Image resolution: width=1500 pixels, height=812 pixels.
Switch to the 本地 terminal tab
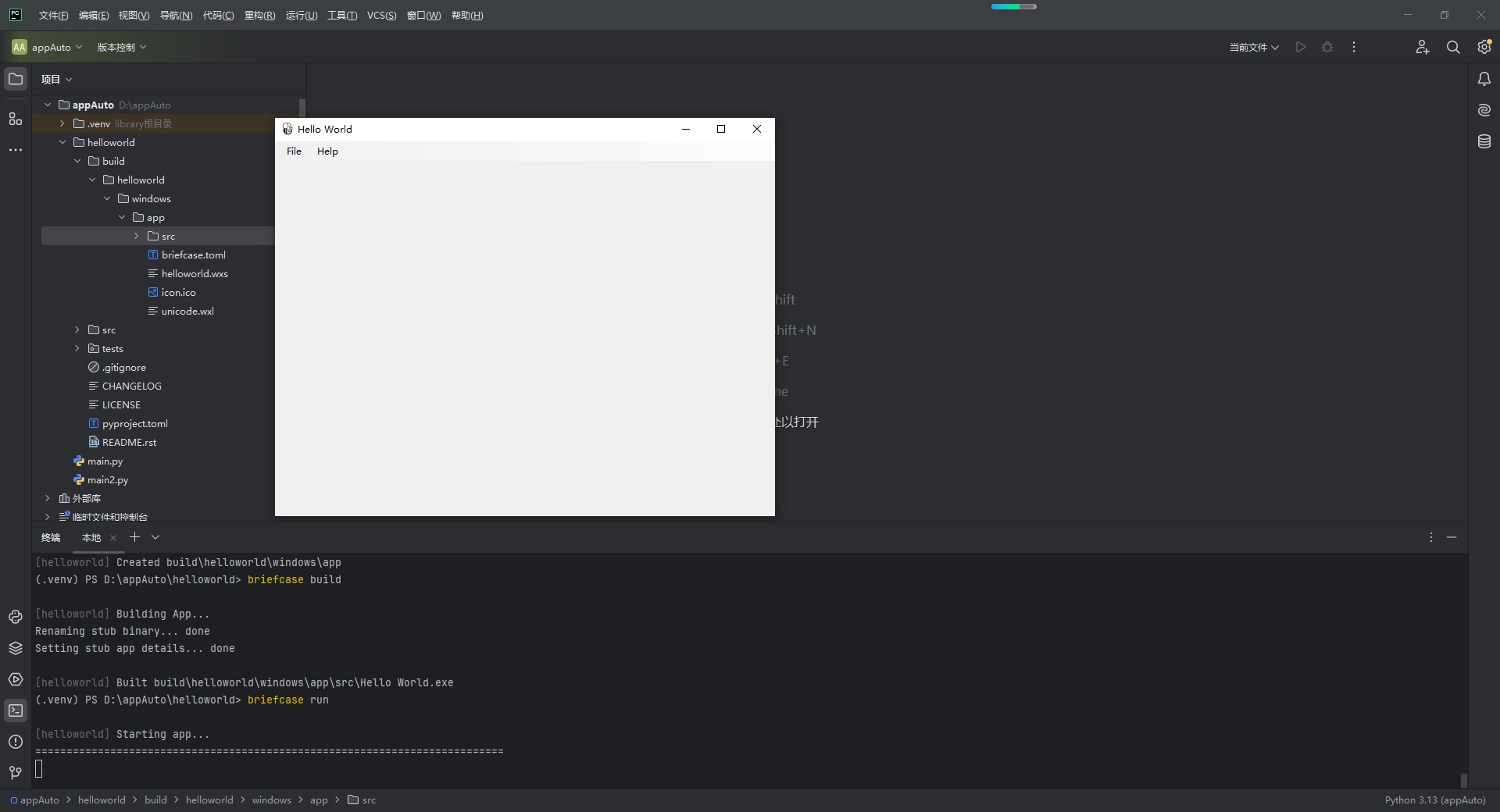point(91,537)
